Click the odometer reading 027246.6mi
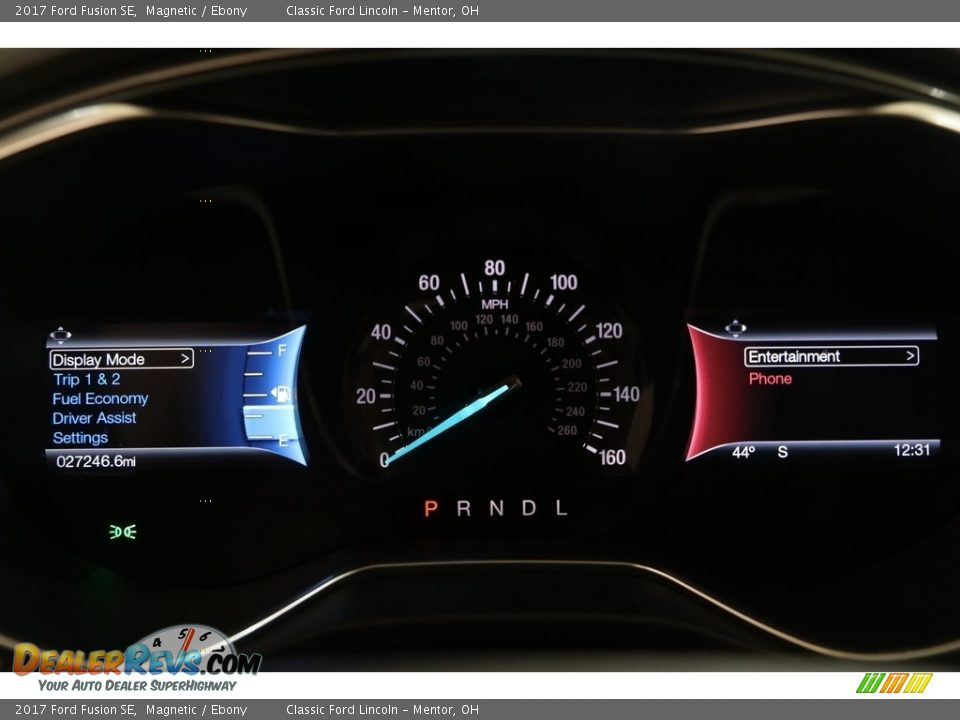Image resolution: width=960 pixels, height=720 pixels. [x=96, y=461]
